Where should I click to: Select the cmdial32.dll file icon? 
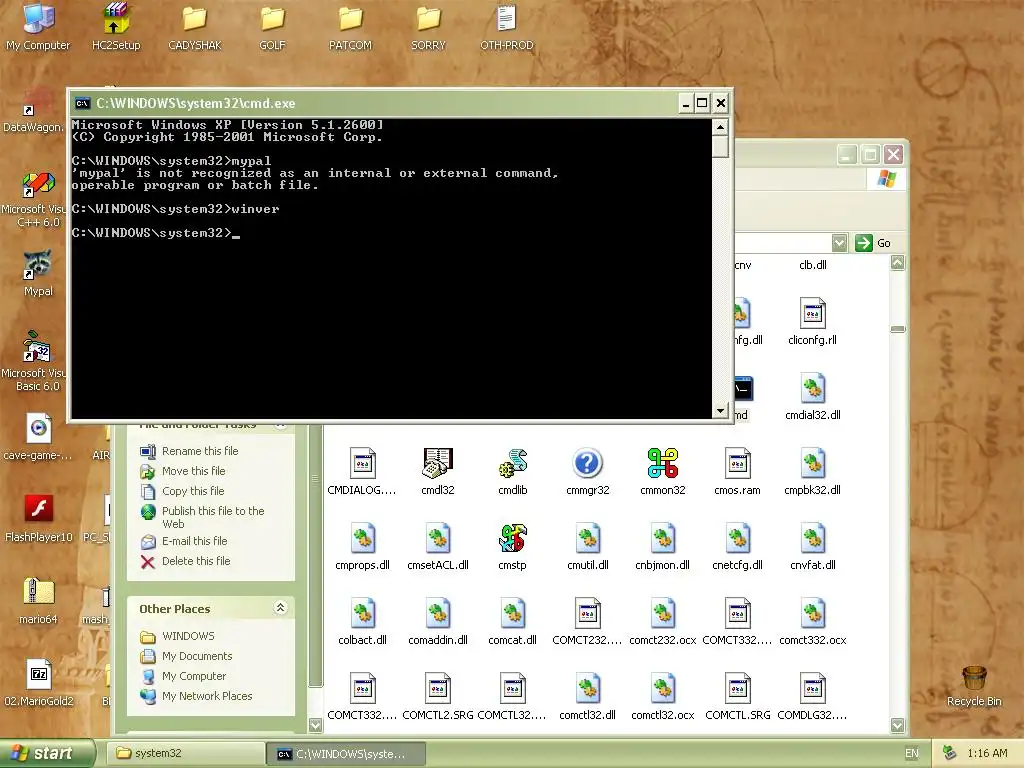pyautogui.click(x=812, y=389)
